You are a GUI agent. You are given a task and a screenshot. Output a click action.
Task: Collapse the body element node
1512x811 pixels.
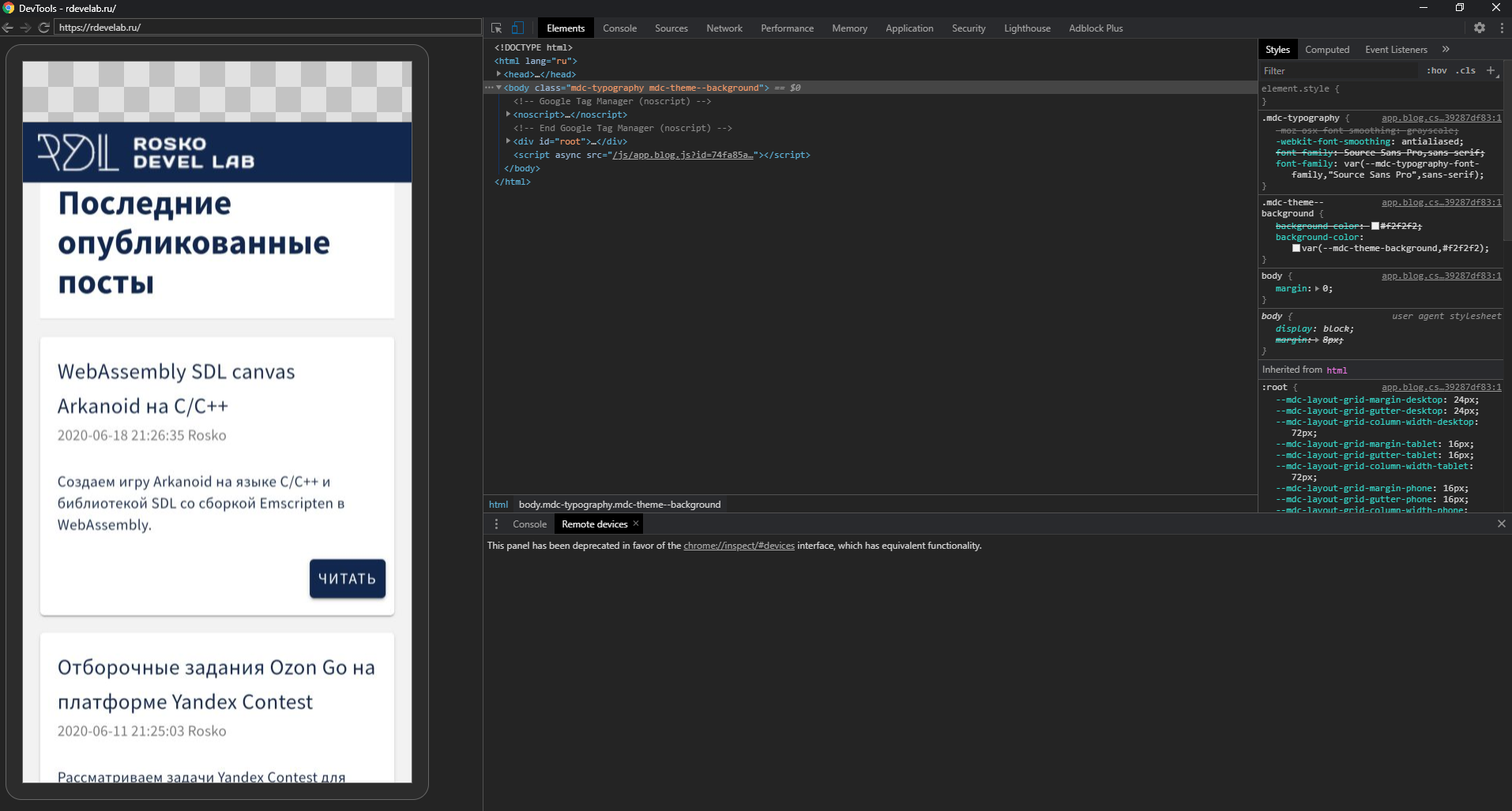point(498,88)
